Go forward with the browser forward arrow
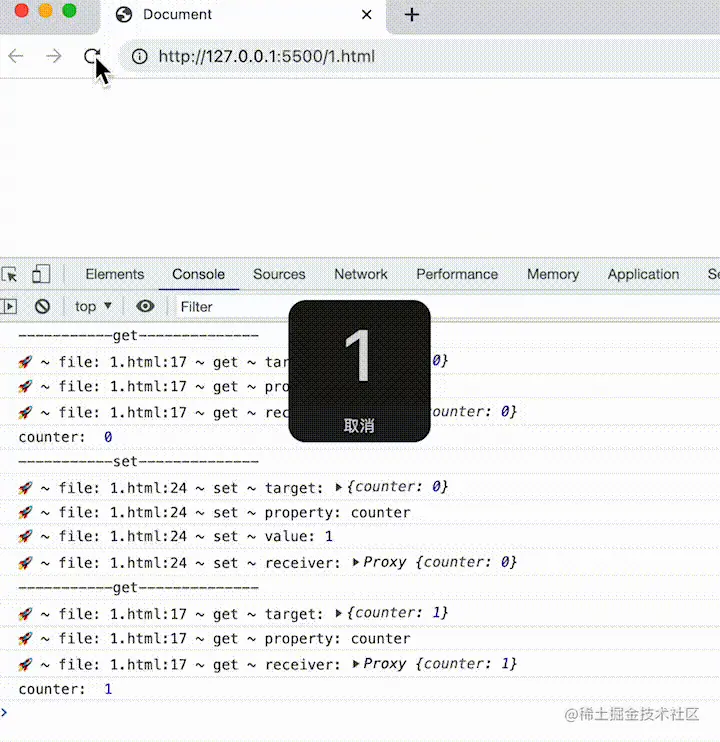The height and width of the screenshot is (742, 720). point(54,56)
